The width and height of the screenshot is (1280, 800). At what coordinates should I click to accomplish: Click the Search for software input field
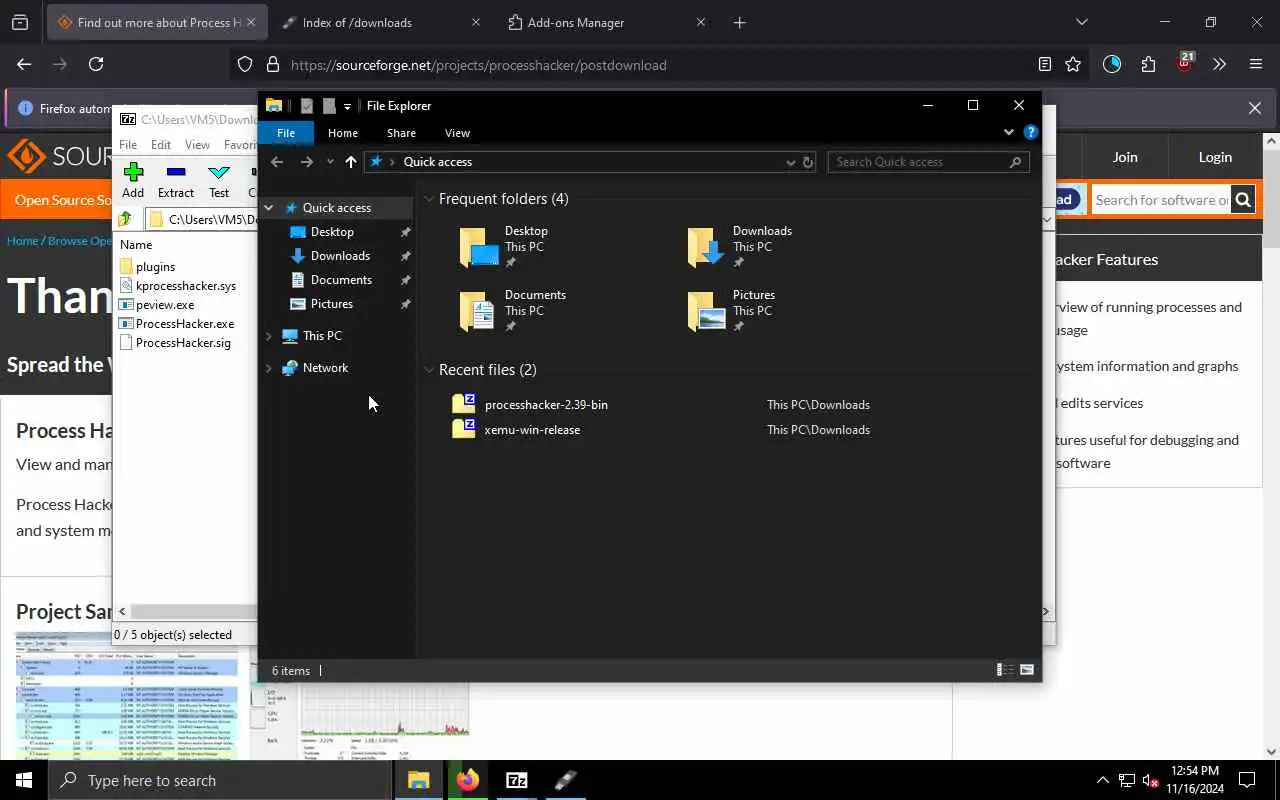pyautogui.click(x=1160, y=200)
